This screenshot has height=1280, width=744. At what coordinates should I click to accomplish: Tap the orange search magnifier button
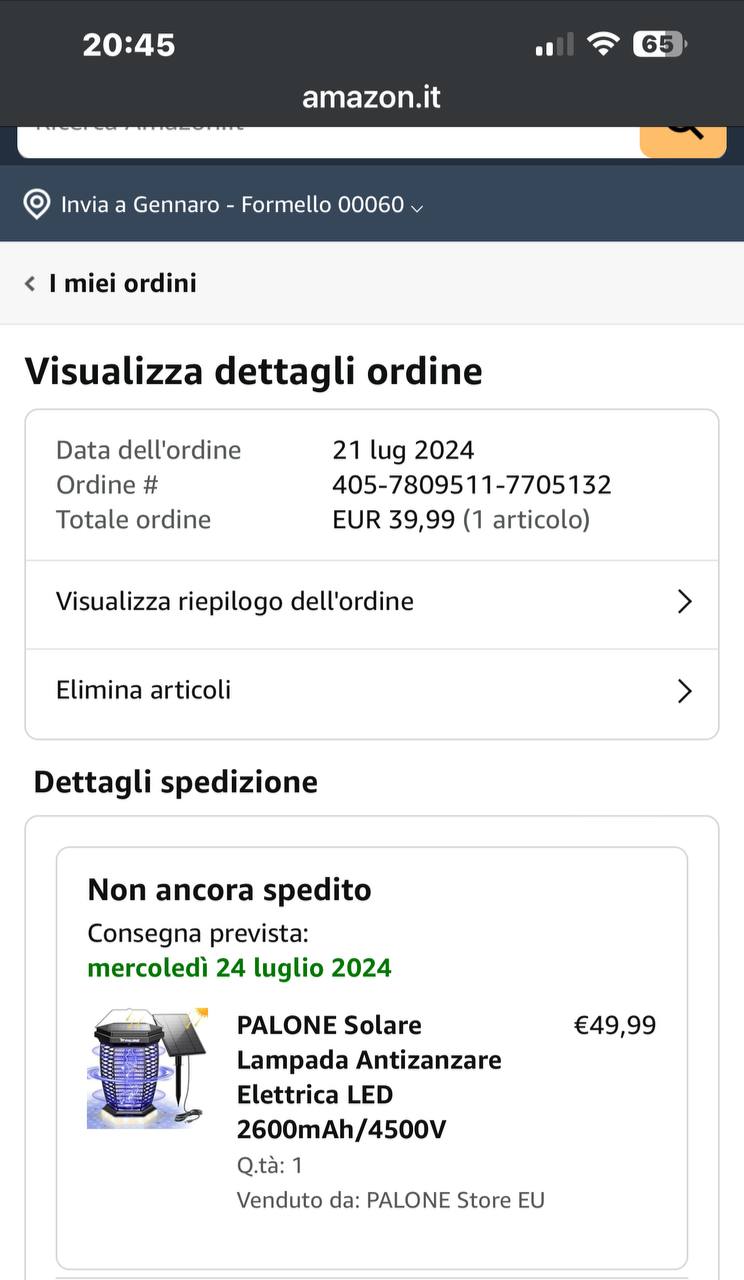[x=683, y=140]
